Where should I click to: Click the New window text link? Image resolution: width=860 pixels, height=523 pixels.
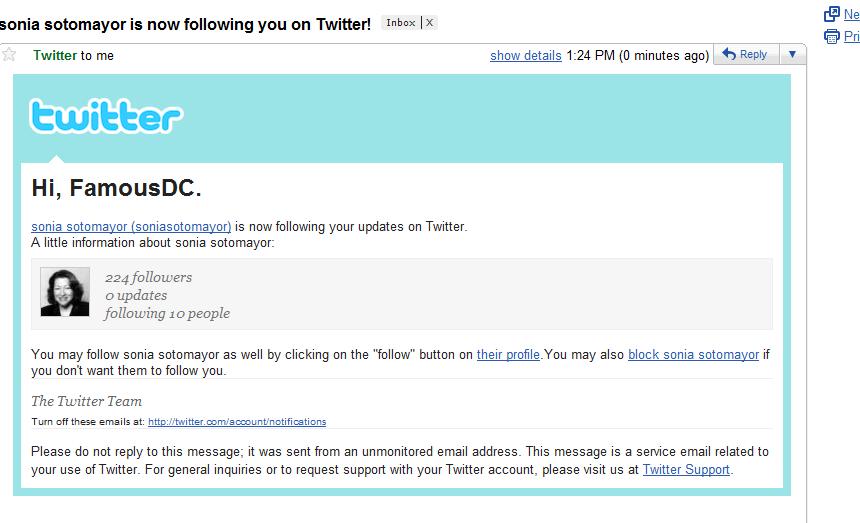point(851,14)
